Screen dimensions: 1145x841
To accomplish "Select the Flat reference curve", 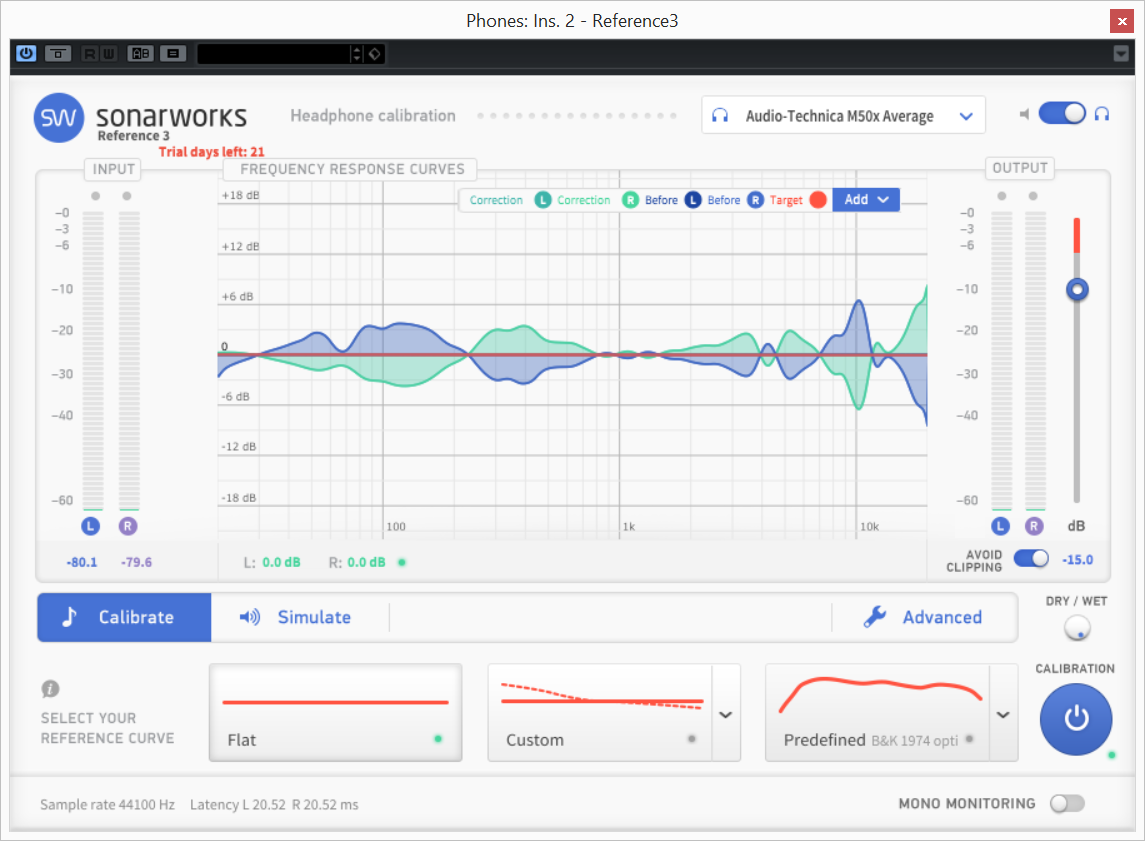I will point(335,713).
